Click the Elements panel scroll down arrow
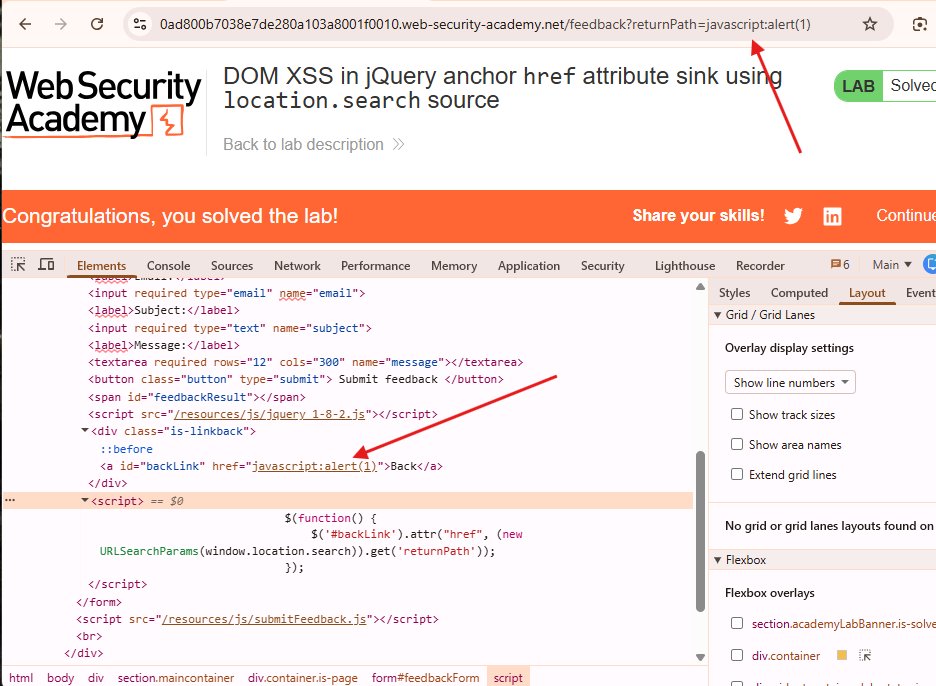Image resolution: width=936 pixels, height=686 pixels. (x=700, y=657)
